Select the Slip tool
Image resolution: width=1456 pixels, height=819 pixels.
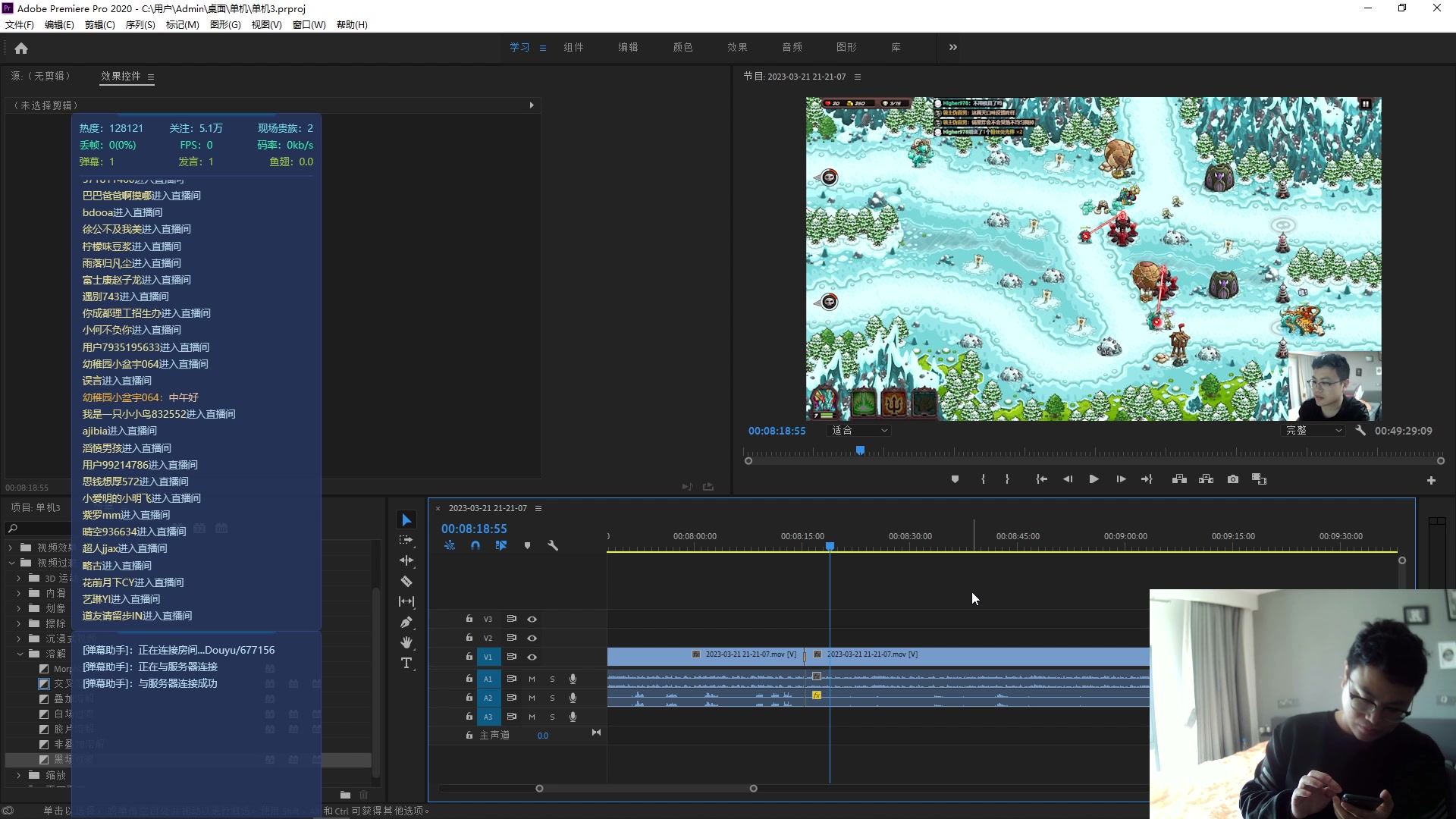pyautogui.click(x=406, y=601)
